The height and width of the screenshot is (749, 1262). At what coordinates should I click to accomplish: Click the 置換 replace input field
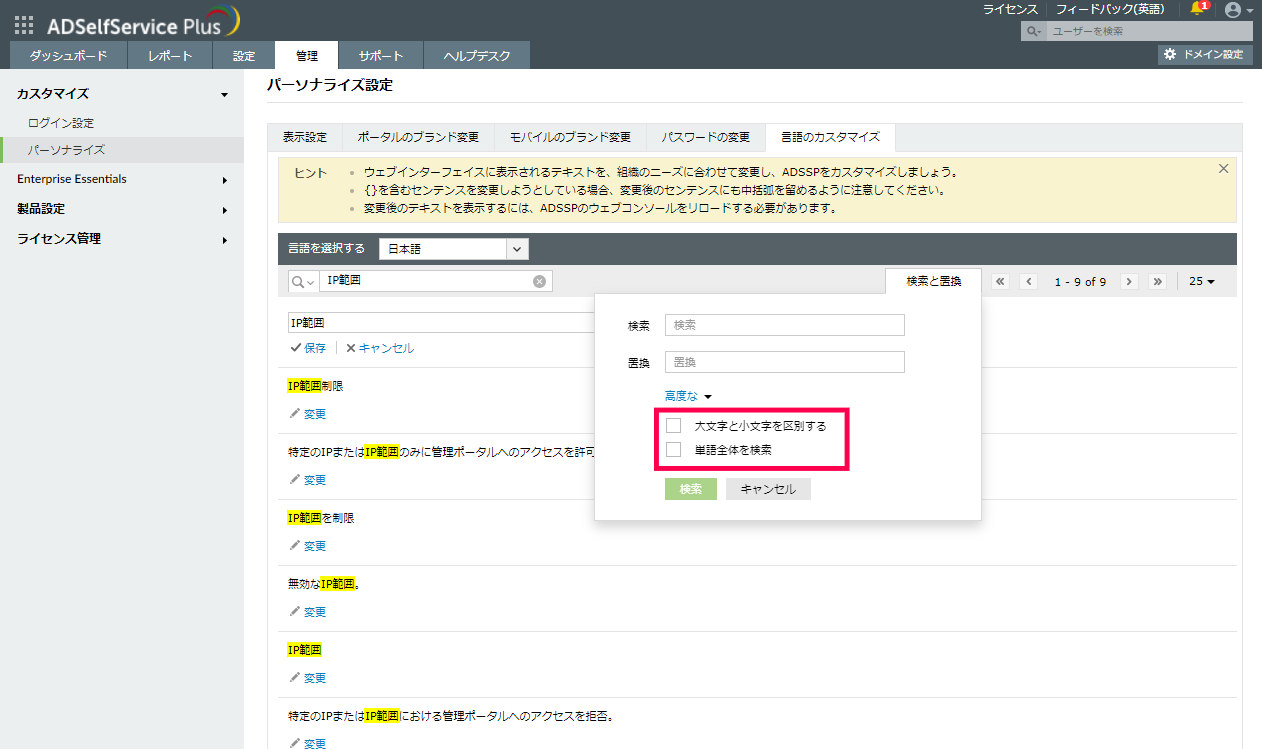pyautogui.click(x=784, y=362)
